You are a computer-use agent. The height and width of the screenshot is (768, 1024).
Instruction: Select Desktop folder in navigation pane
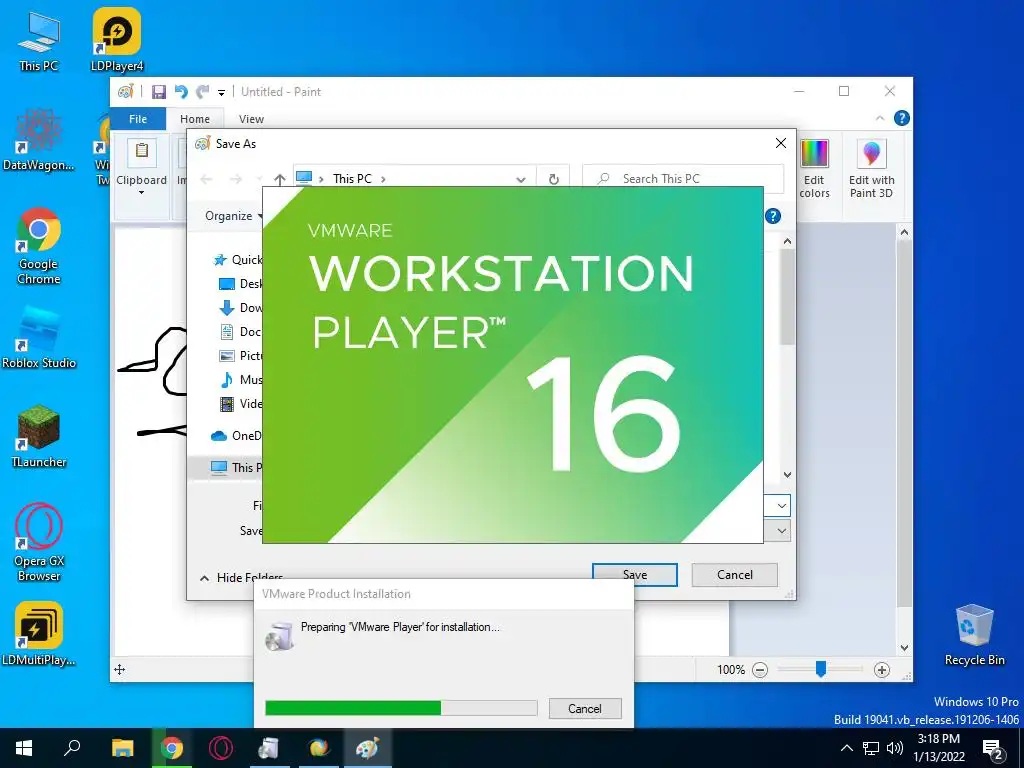[x=240, y=283]
